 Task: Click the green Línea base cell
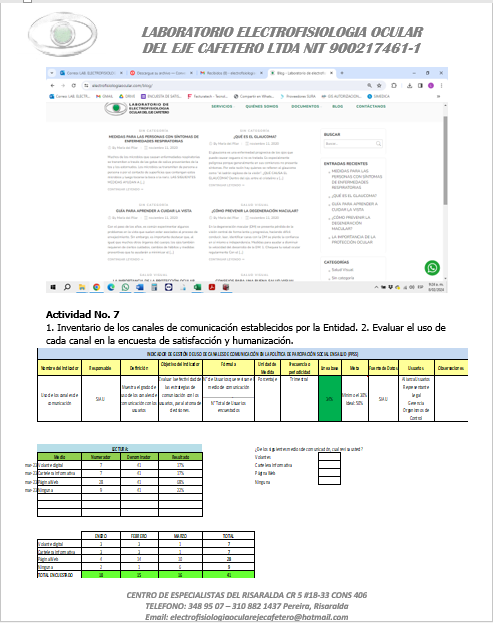[330, 399]
